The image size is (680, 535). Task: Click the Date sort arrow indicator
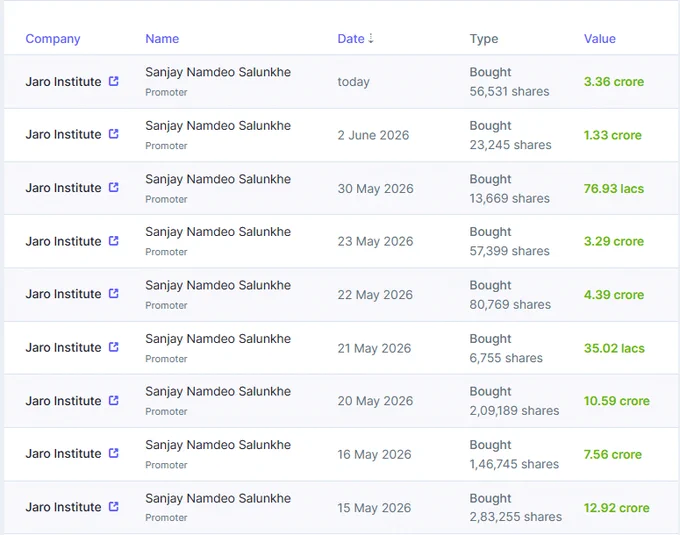(371, 39)
